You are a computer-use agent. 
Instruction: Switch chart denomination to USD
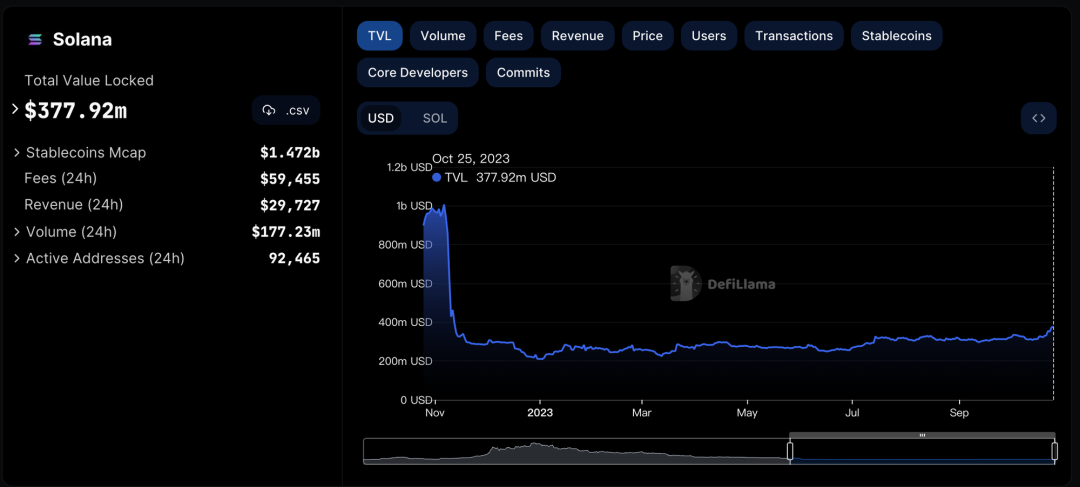pos(381,118)
